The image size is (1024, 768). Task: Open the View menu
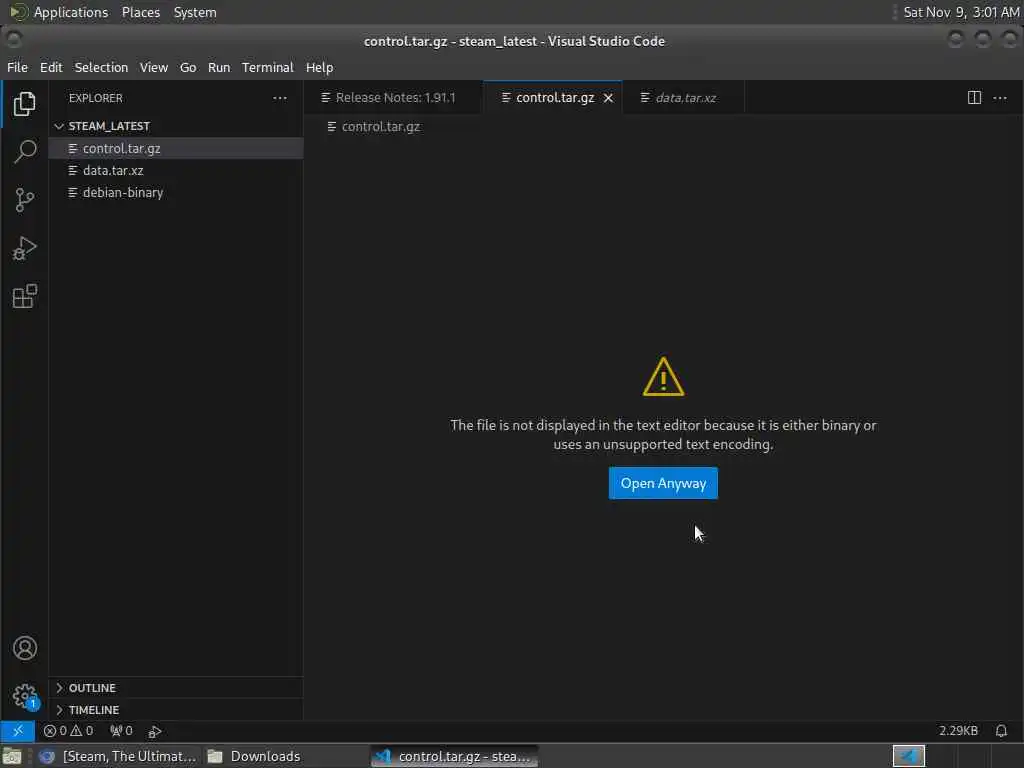[153, 67]
